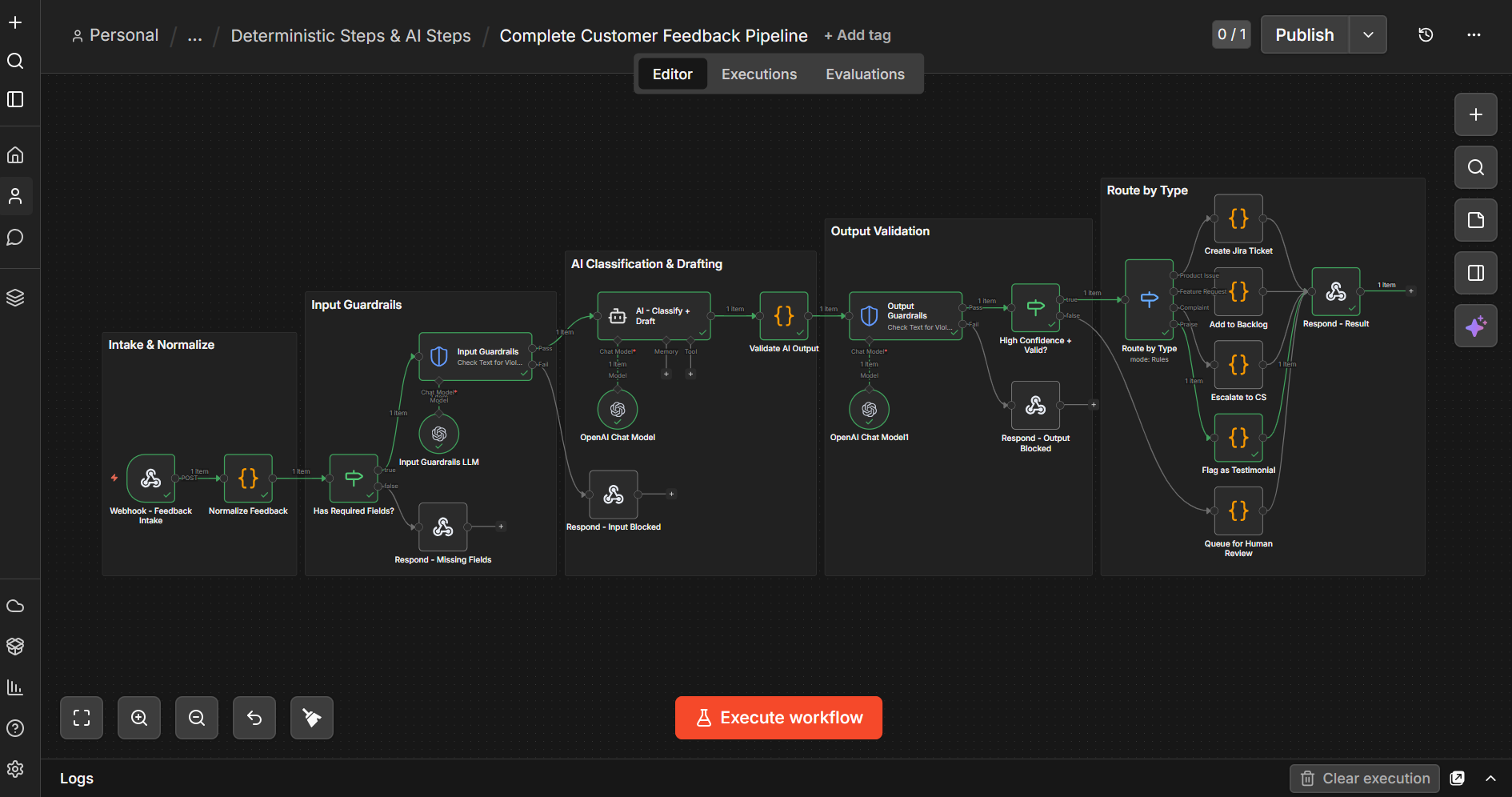Open the Publish dropdown arrow
Screen dimensions: 1512x797
point(1368,35)
